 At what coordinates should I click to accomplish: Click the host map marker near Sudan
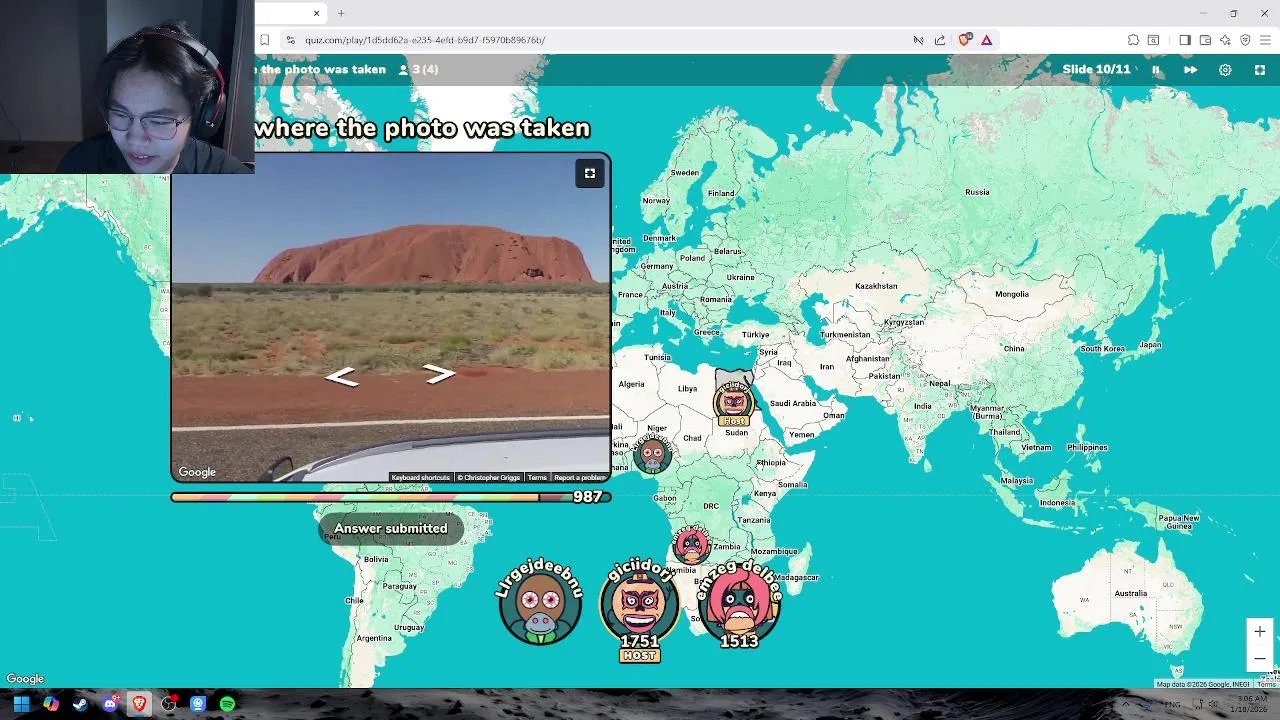pyautogui.click(x=734, y=404)
